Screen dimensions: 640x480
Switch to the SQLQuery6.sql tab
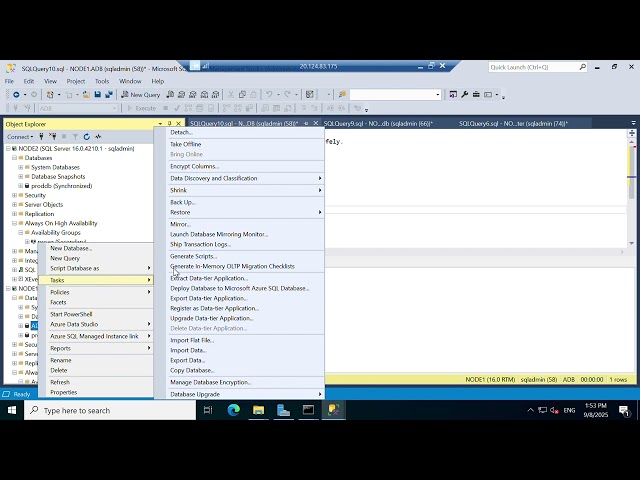click(513, 123)
